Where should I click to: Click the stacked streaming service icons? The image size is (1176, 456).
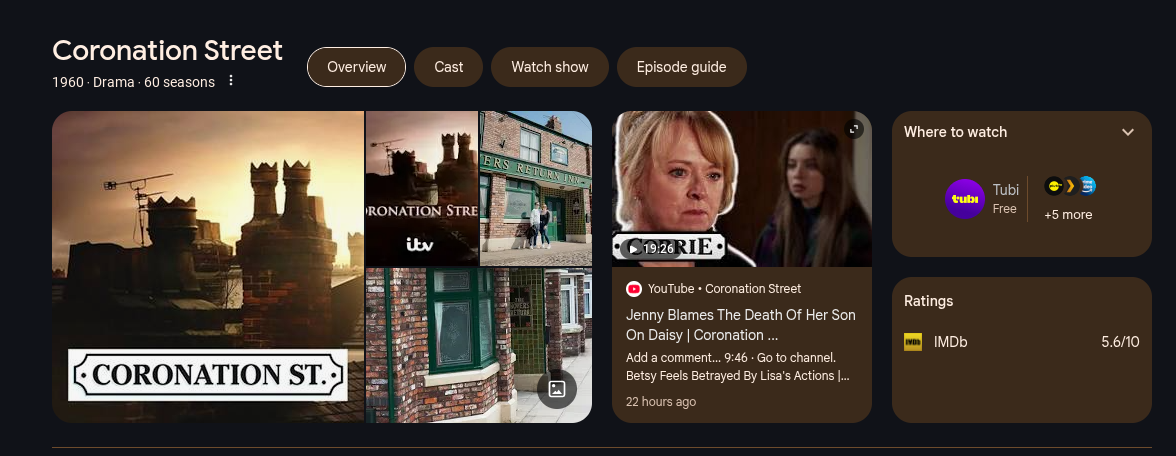[1070, 186]
